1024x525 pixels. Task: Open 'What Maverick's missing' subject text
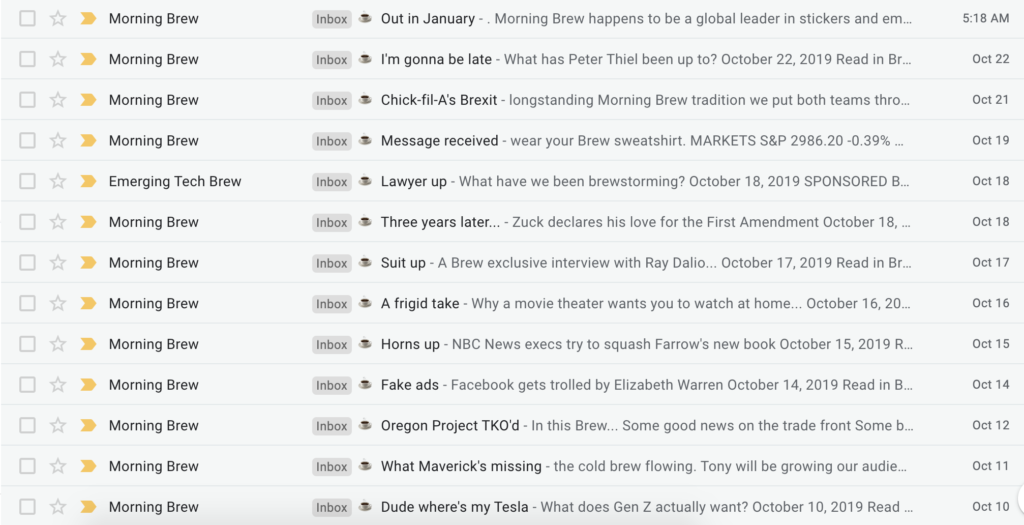coord(461,466)
